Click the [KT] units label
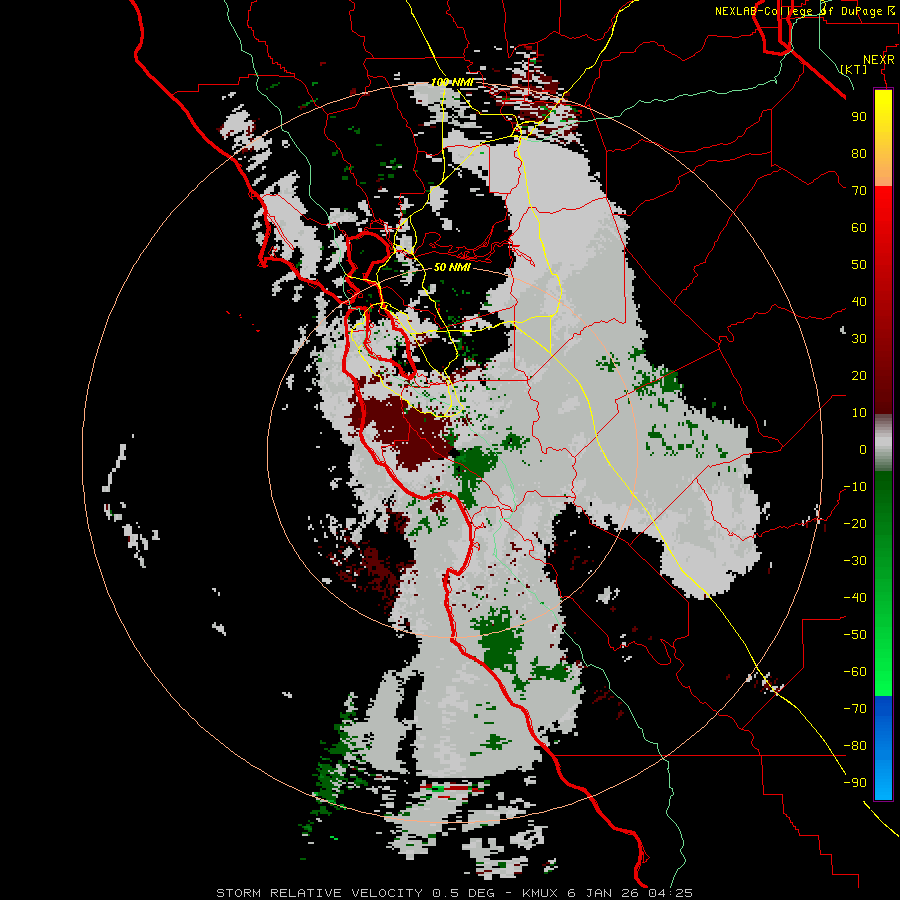The width and height of the screenshot is (900, 900). (x=854, y=69)
